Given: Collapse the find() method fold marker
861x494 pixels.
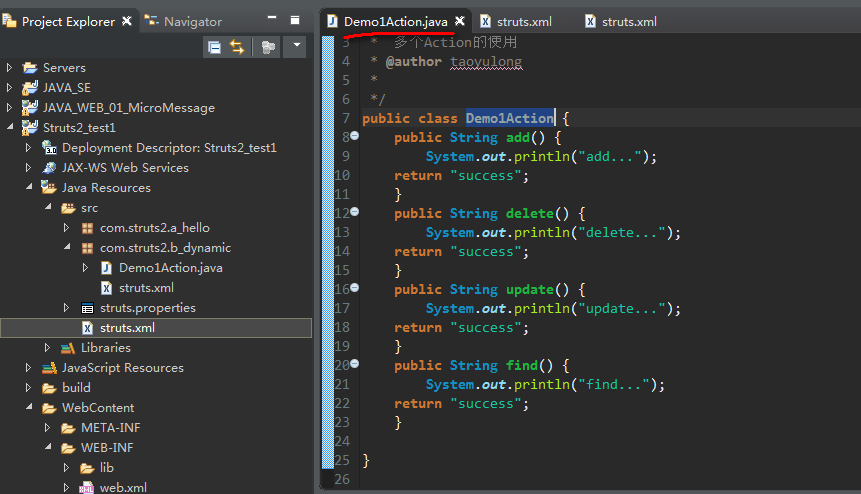Looking at the screenshot, I should (354, 364).
